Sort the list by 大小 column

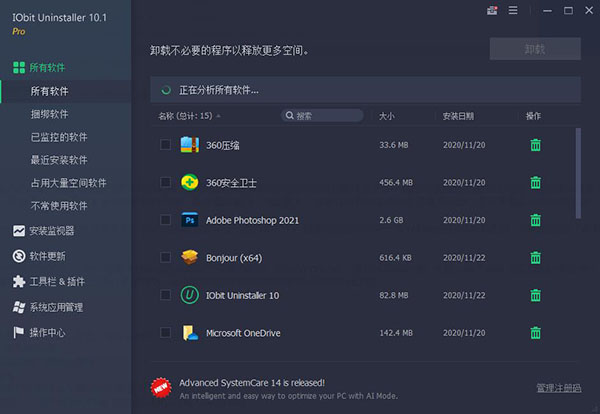click(x=386, y=116)
